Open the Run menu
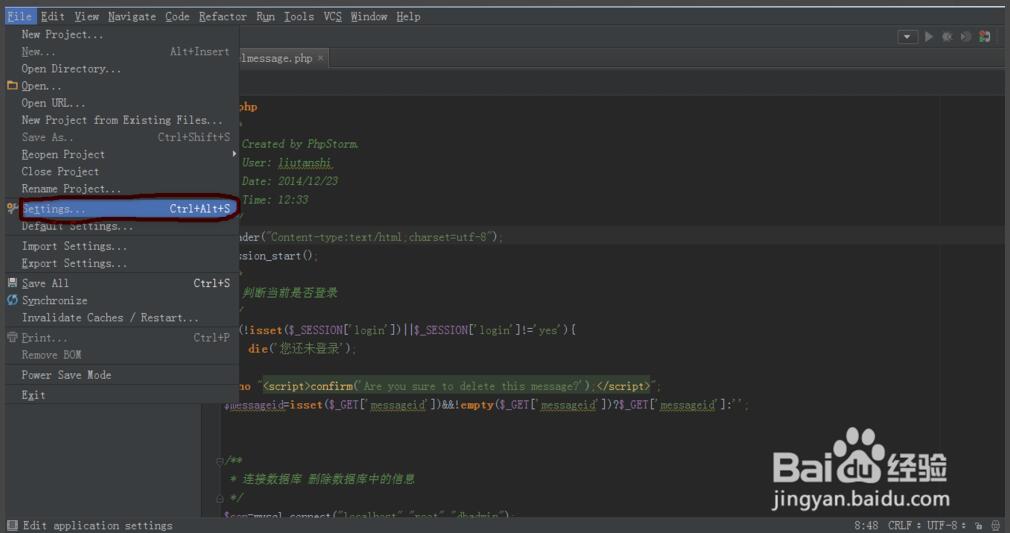 265,16
